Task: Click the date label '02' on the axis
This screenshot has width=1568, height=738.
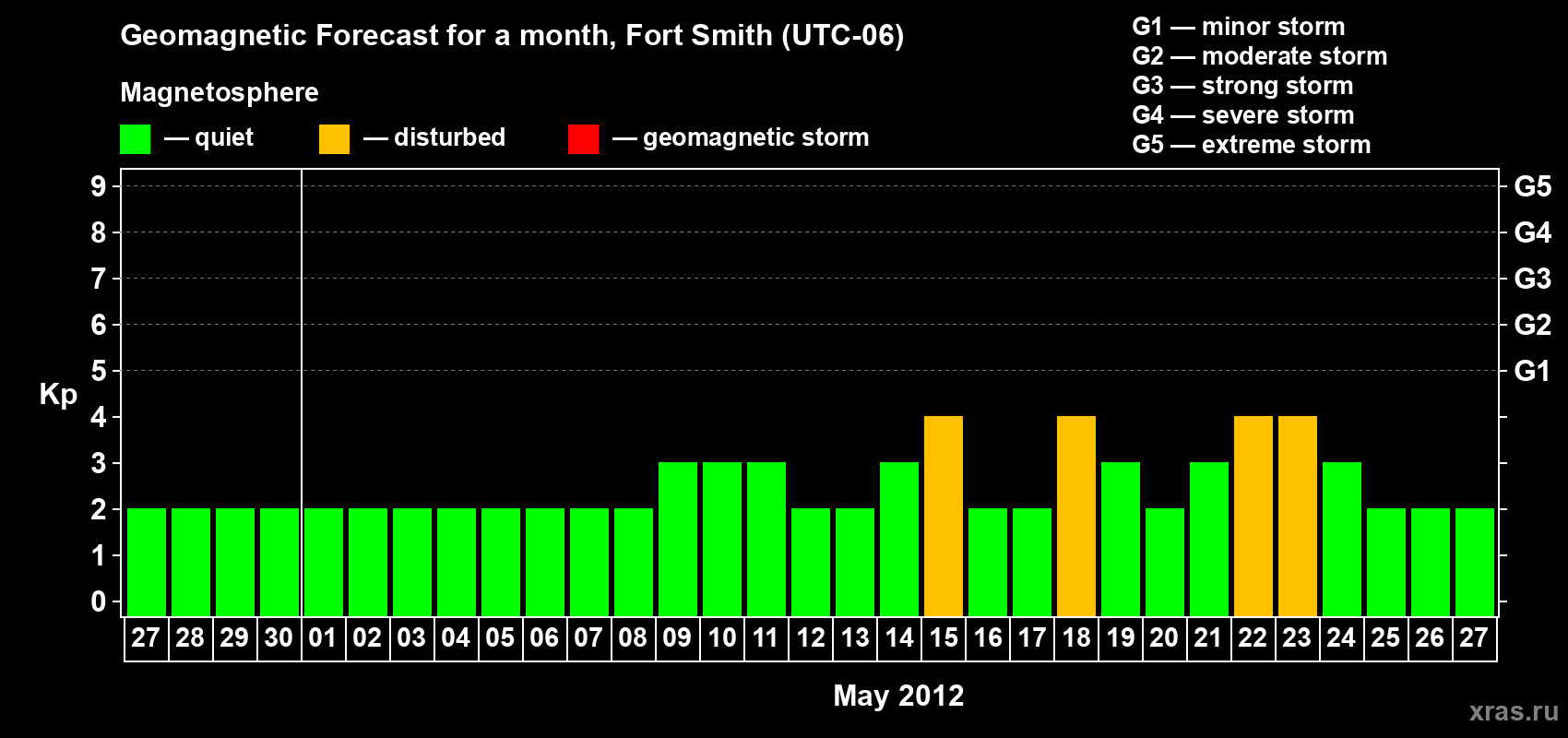Action: click(x=367, y=638)
